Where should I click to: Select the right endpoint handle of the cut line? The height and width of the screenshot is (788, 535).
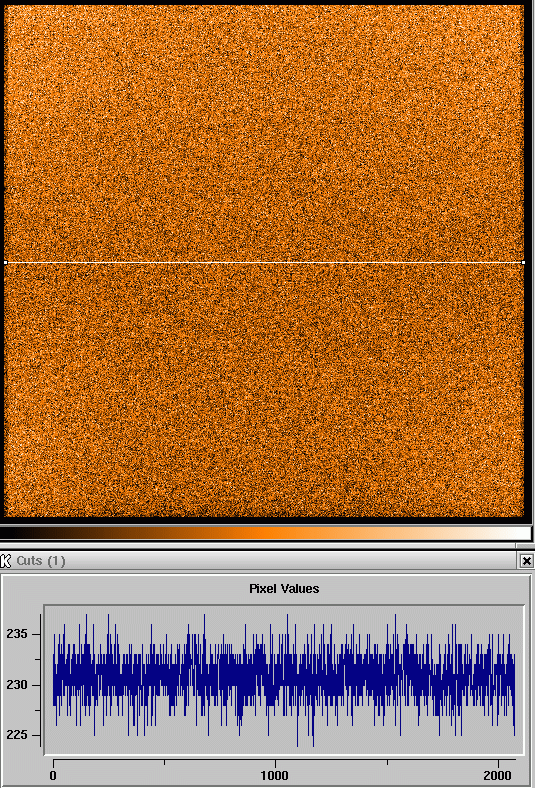click(x=523, y=262)
